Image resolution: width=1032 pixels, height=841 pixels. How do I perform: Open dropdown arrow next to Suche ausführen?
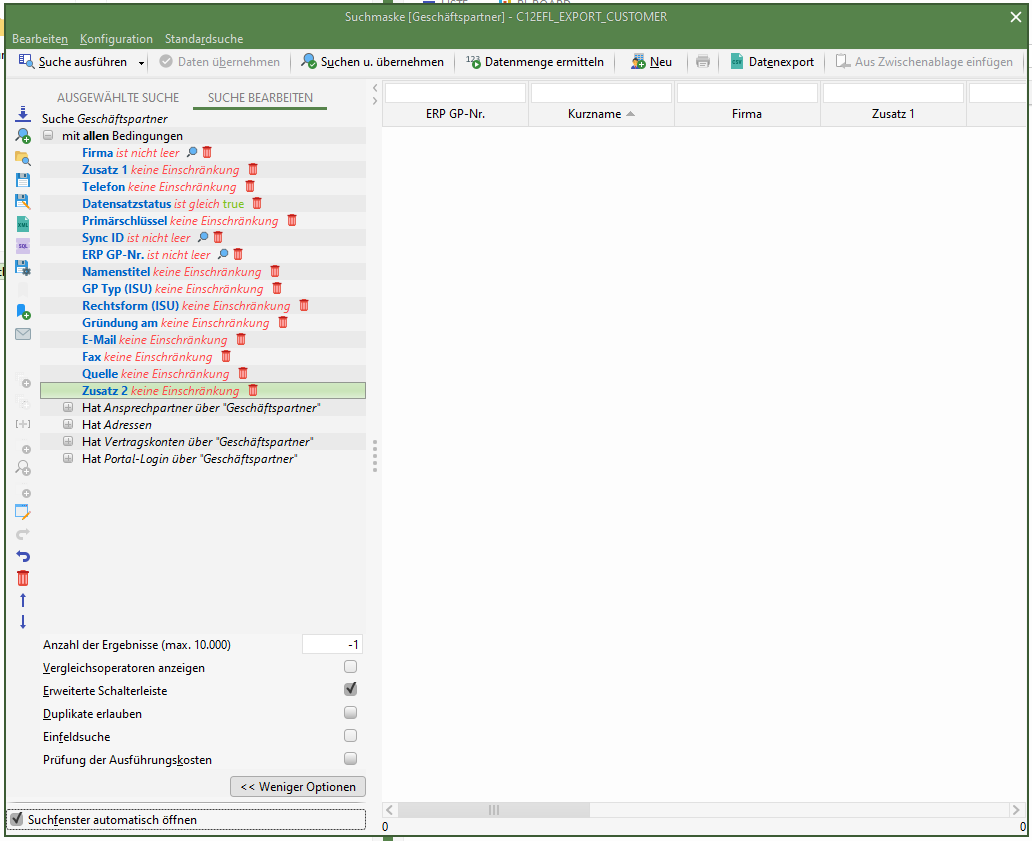[141, 63]
